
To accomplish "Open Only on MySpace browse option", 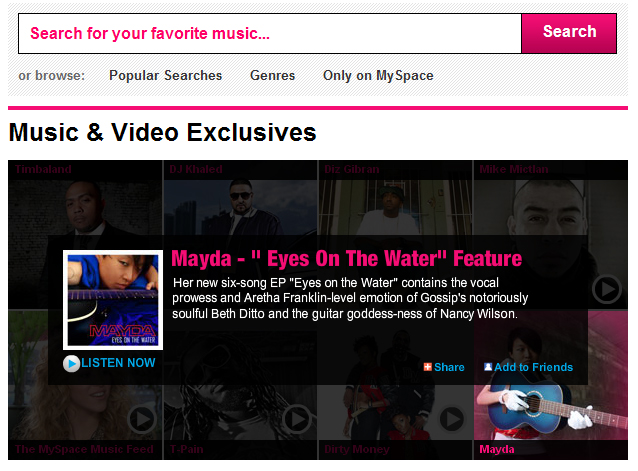I will pyautogui.click(x=378, y=76).
